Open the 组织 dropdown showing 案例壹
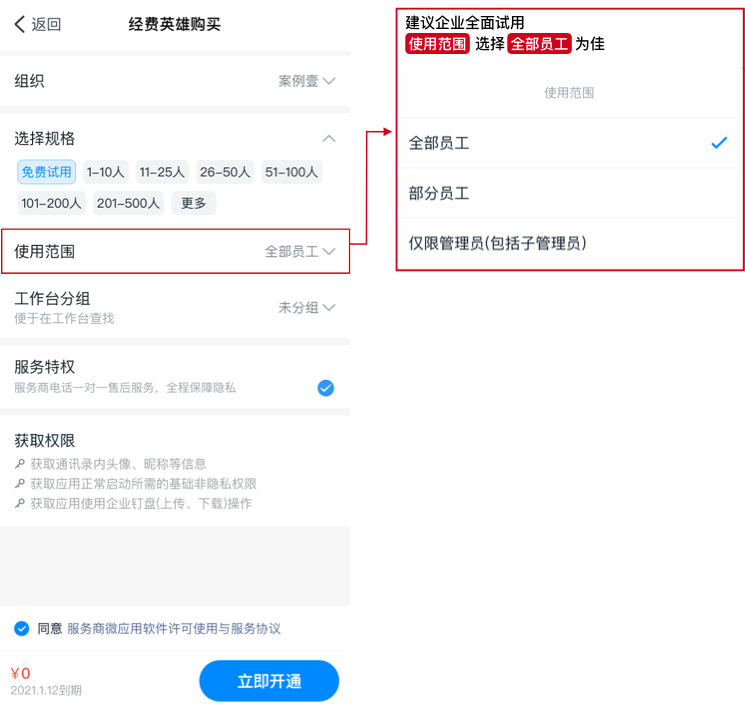The image size is (745, 716). pyautogui.click(x=306, y=81)
